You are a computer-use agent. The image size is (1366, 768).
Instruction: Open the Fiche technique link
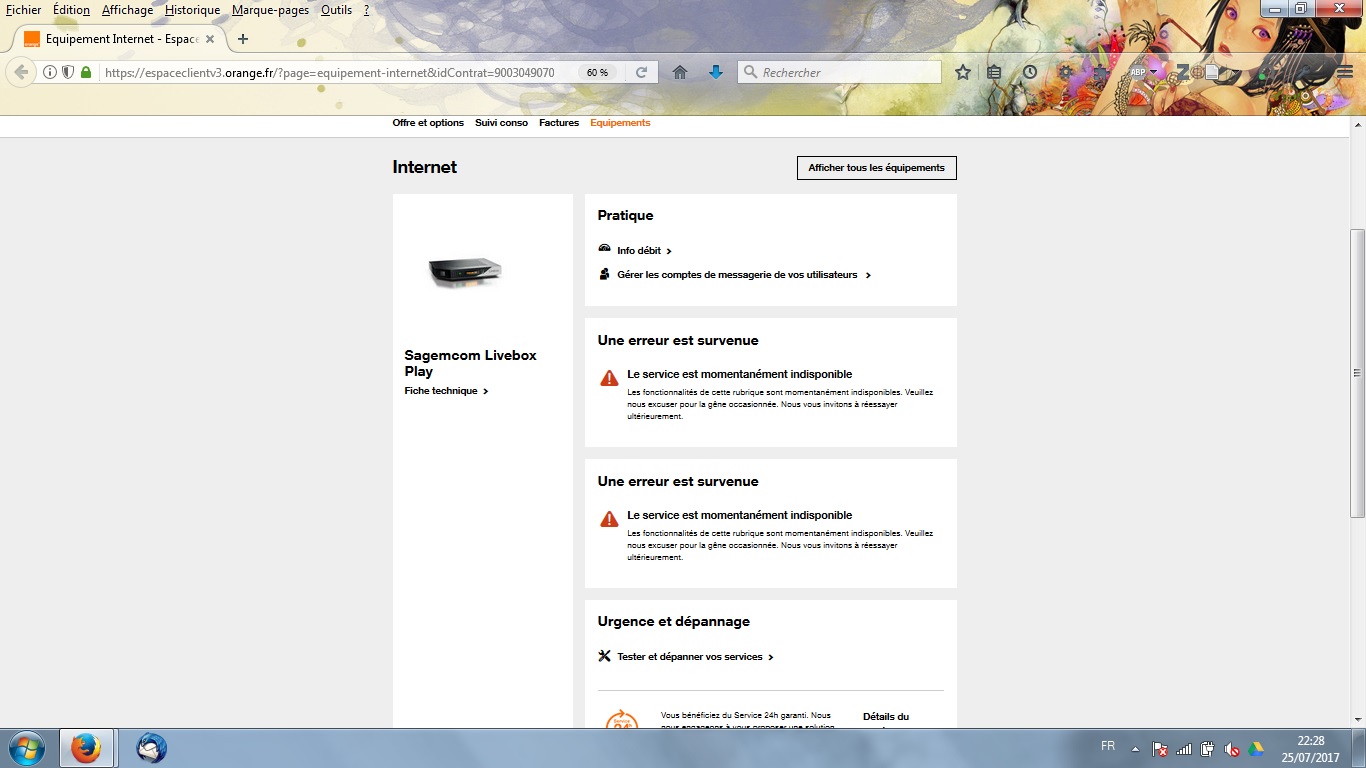tap(446, 391)
